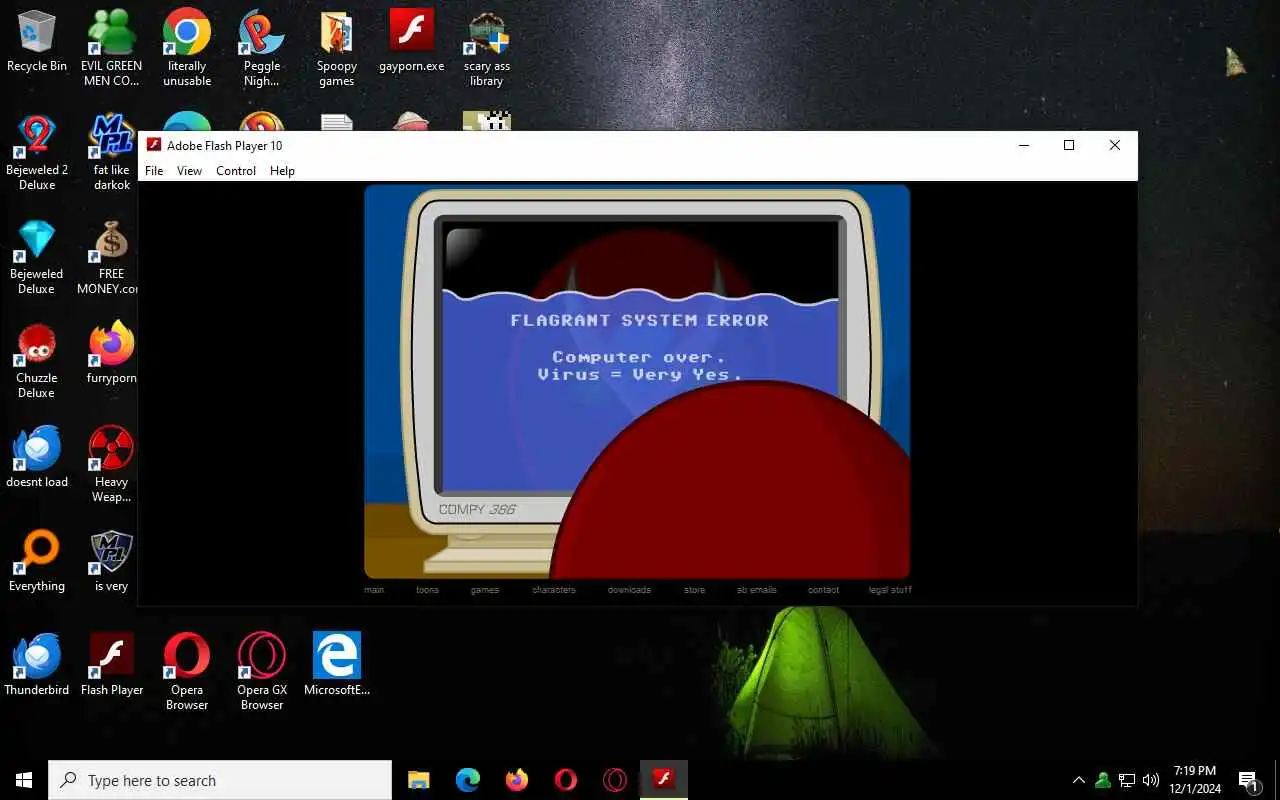Image resolution: width=1280 pixels, height=800 pixels.
Task: Launch the Bejeweled Deluxe diamond icon
Action: [37, 256]
